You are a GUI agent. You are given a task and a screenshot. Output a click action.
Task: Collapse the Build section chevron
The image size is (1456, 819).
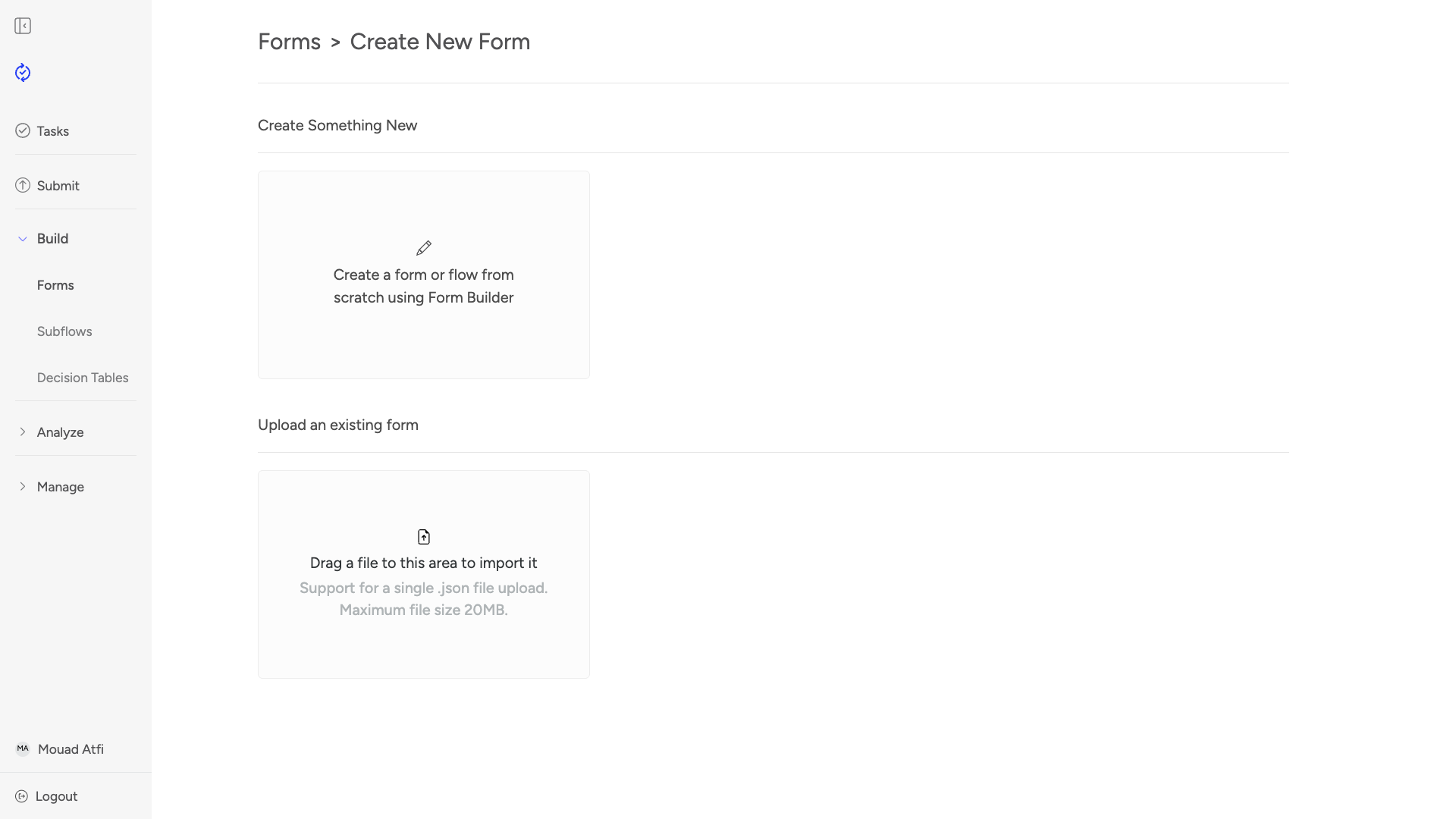(x=23, y=239)
